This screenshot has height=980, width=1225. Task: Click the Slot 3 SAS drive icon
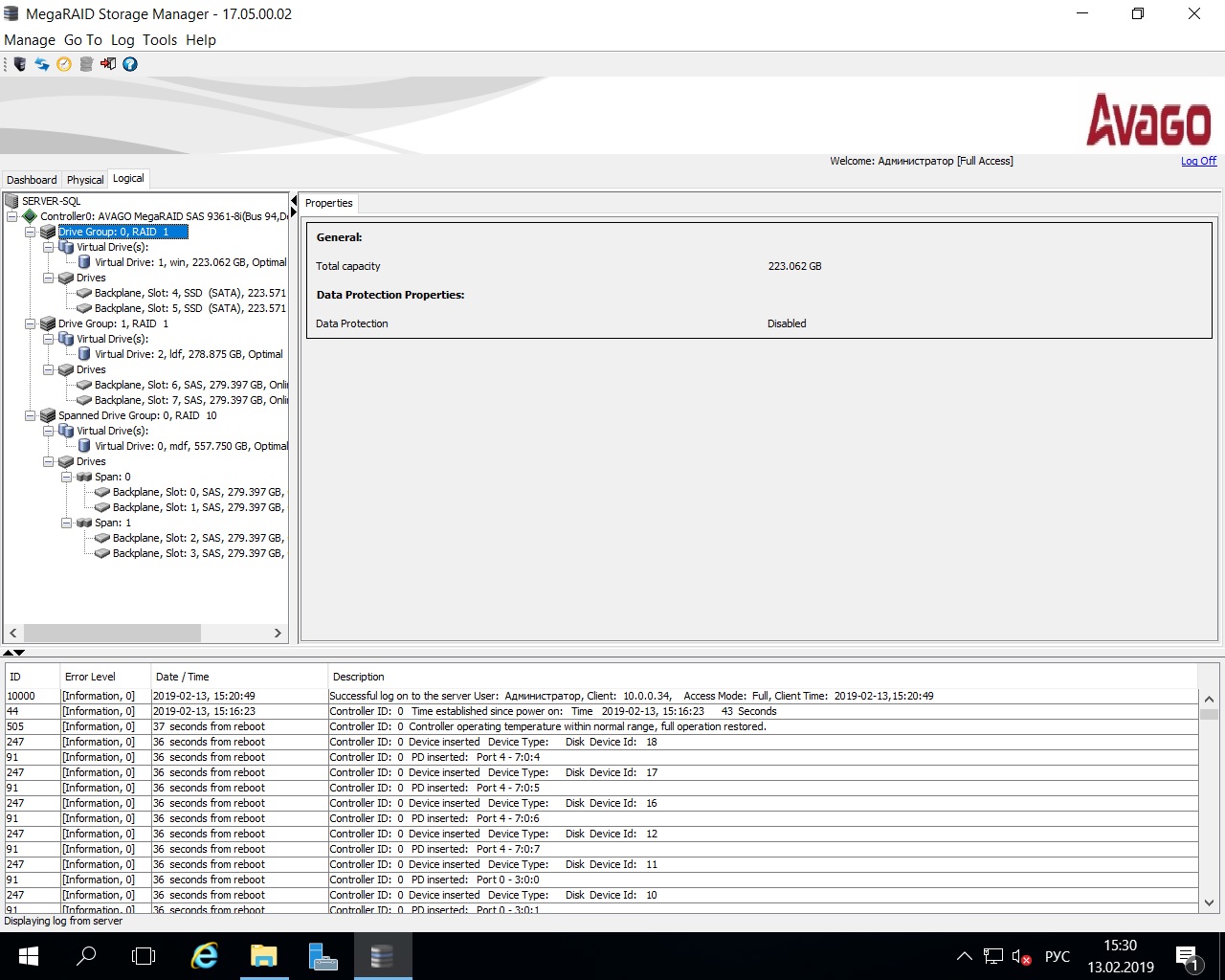point(102,553)
